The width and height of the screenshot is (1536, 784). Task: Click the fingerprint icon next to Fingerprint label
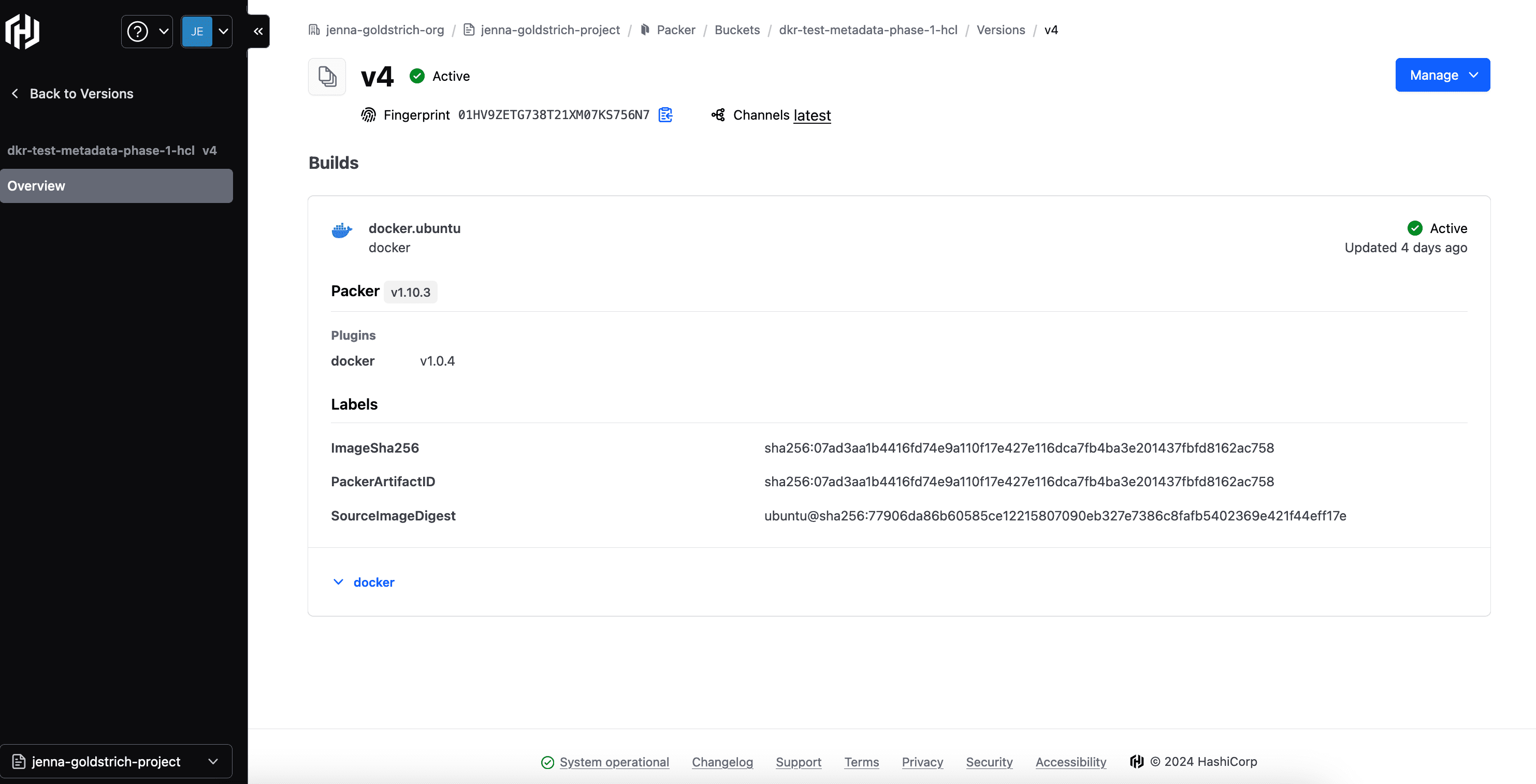tap(369, 114)
